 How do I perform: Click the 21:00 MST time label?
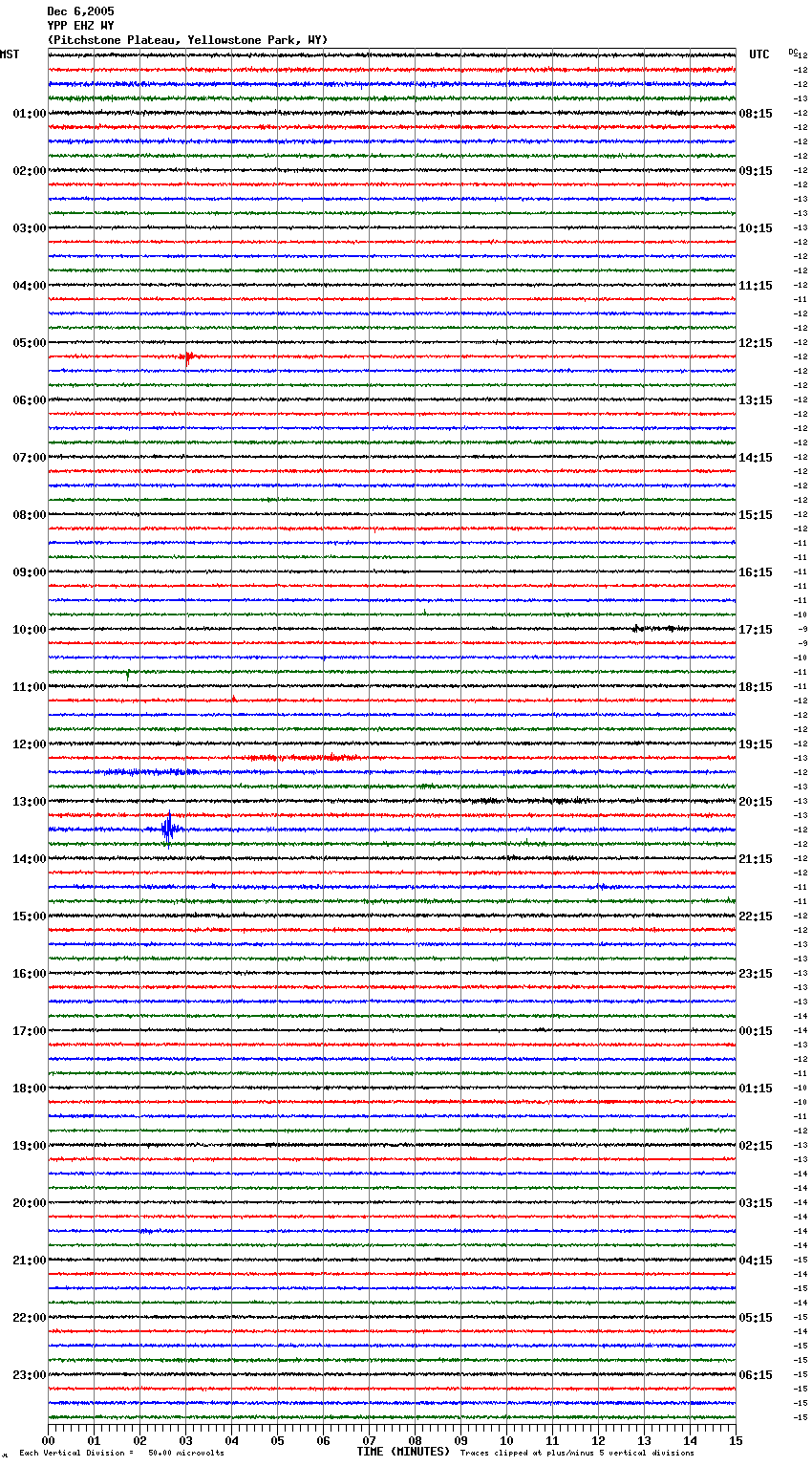pos(29,1261)
